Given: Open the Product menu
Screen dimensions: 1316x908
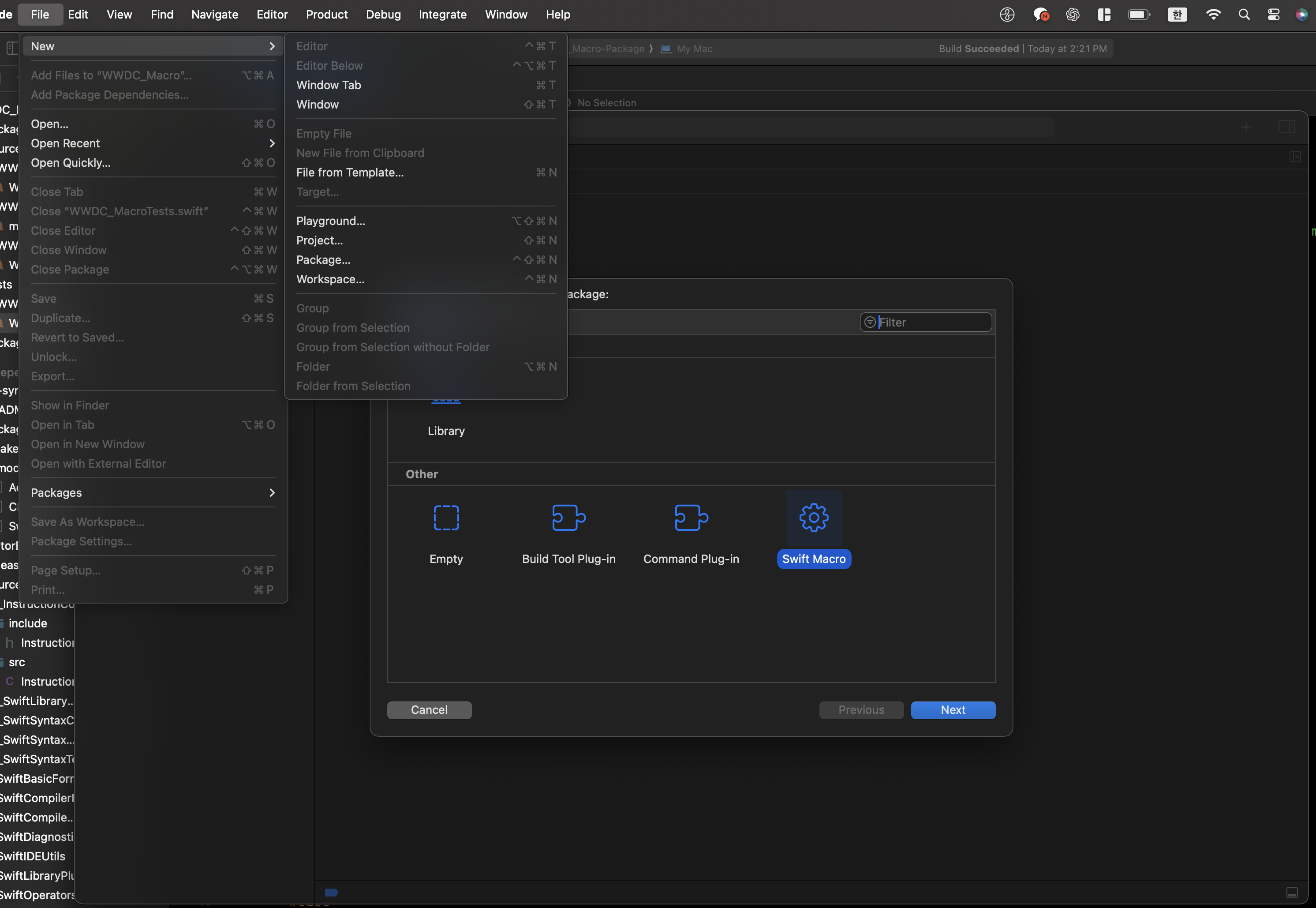Looking at the screenshot, I should point(326,15).
